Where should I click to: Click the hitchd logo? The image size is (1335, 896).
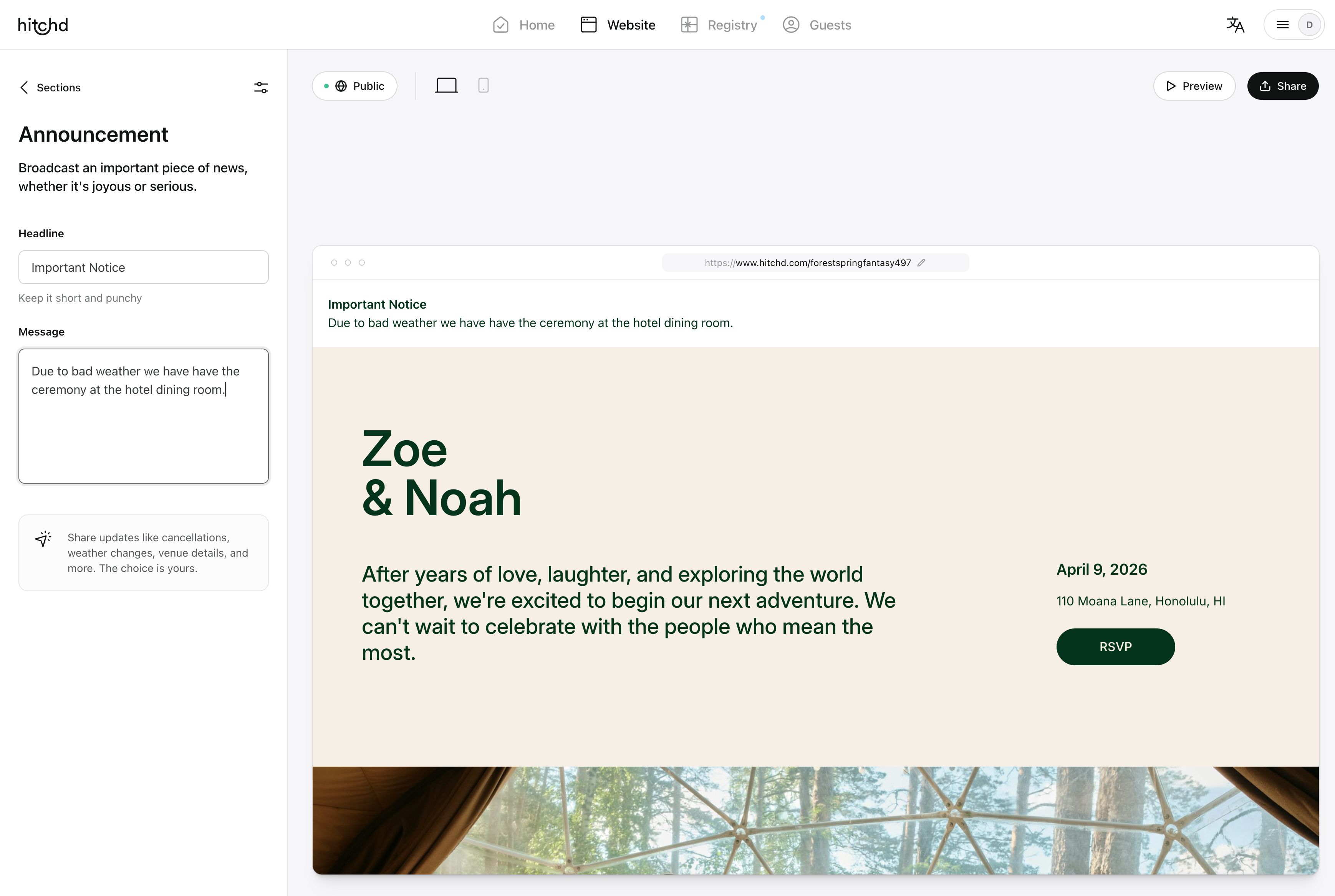click(43, 25)
